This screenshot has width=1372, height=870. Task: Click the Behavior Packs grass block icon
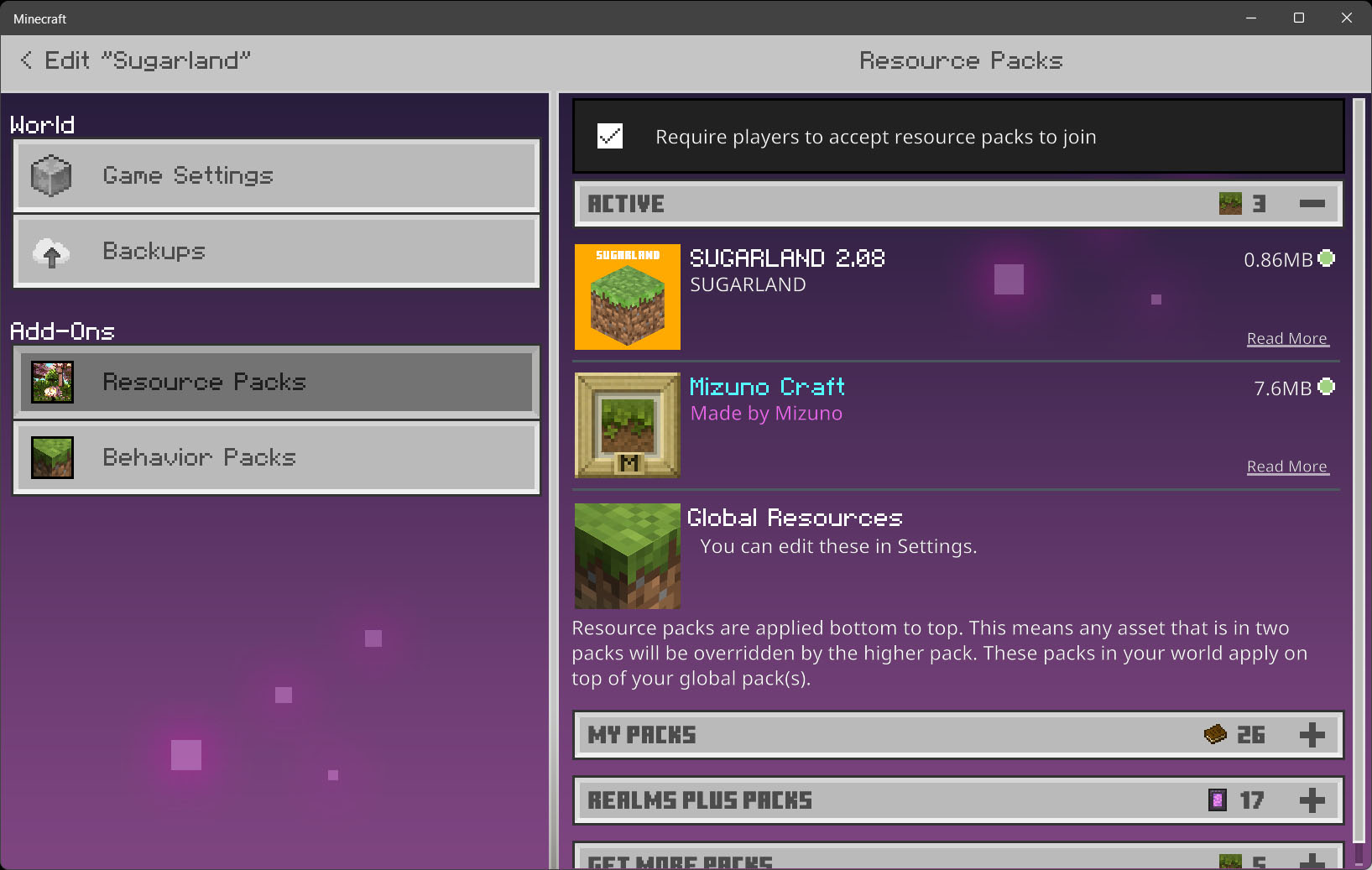[x=52, y=457]
